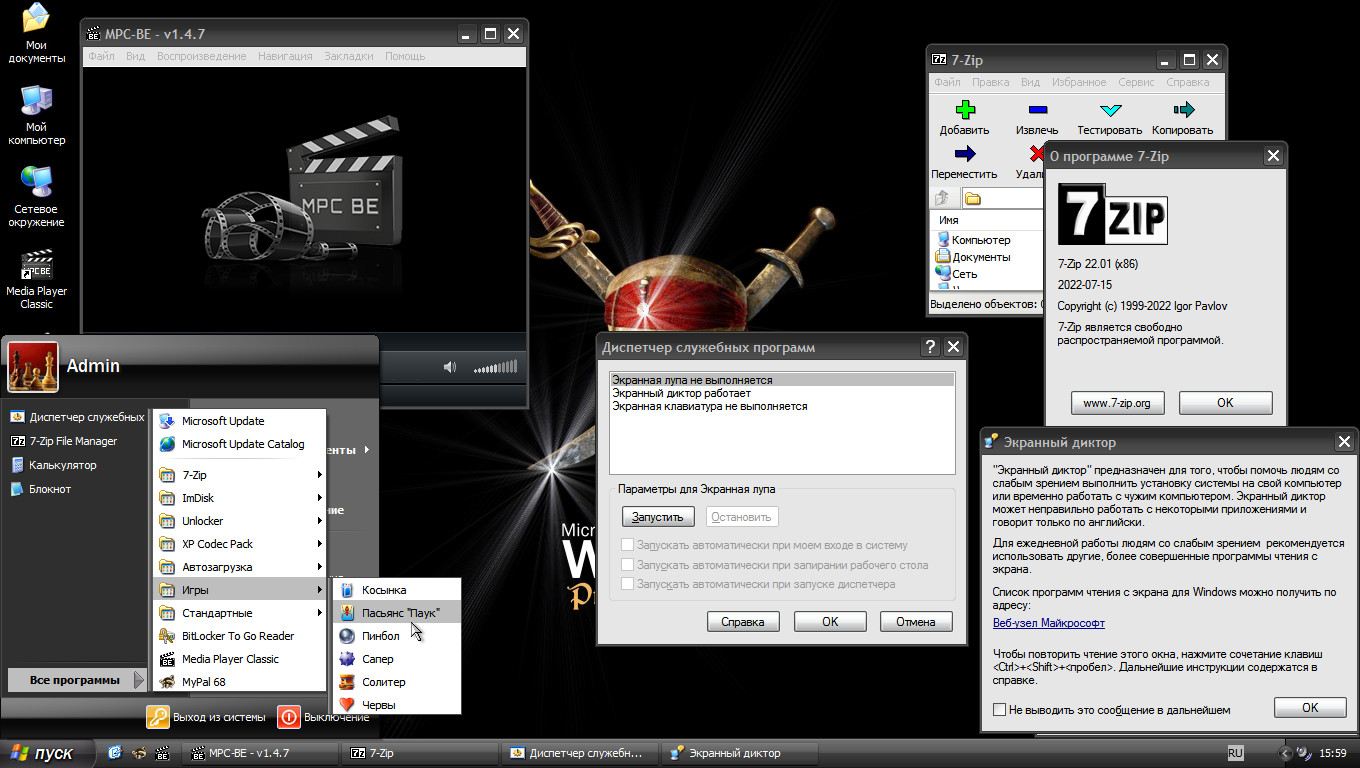
Task: Open MyPal 68 browser entry
Action: [241, 682]
